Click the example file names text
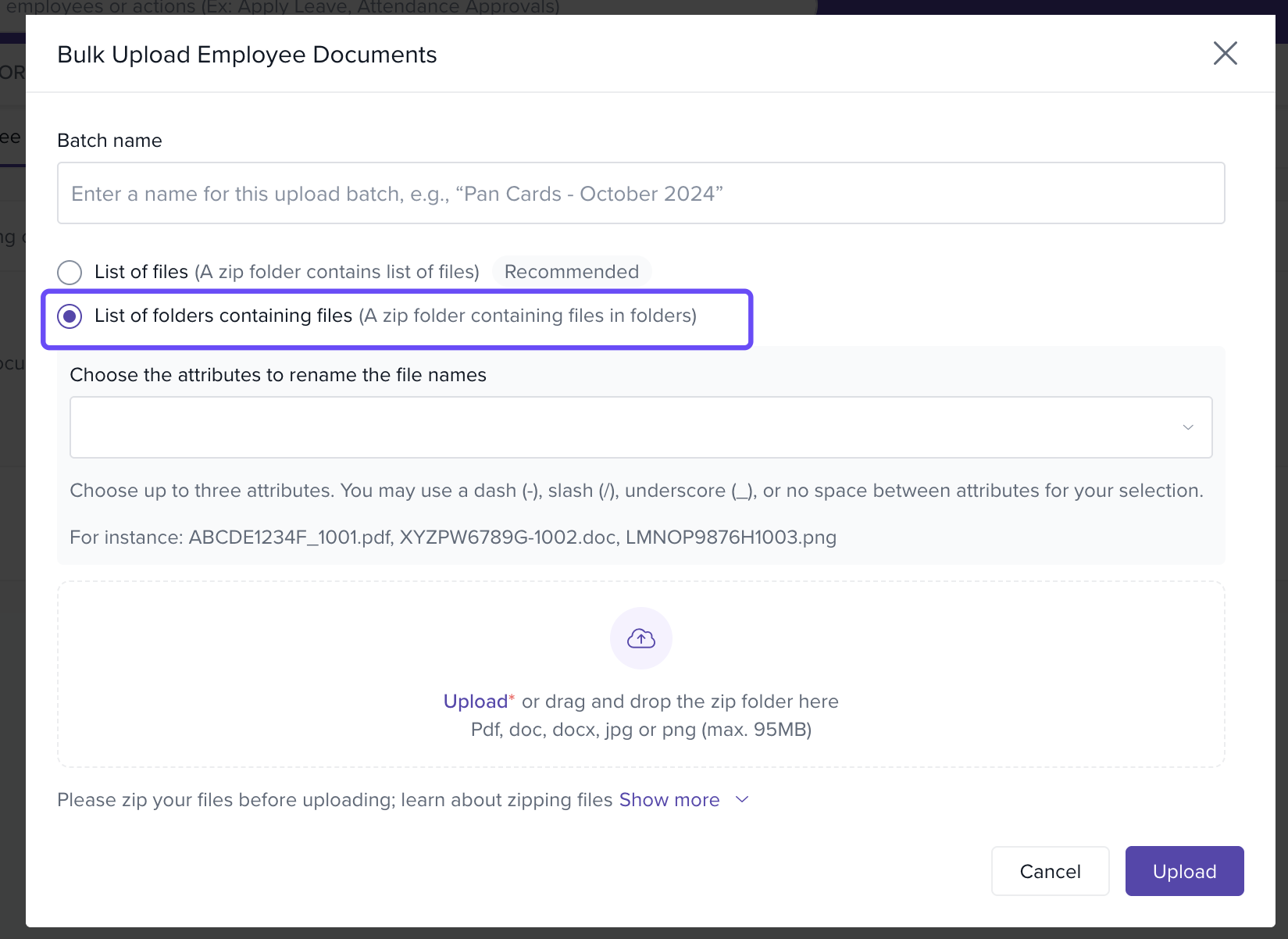The image size is (1288, 939). [453, 537]
